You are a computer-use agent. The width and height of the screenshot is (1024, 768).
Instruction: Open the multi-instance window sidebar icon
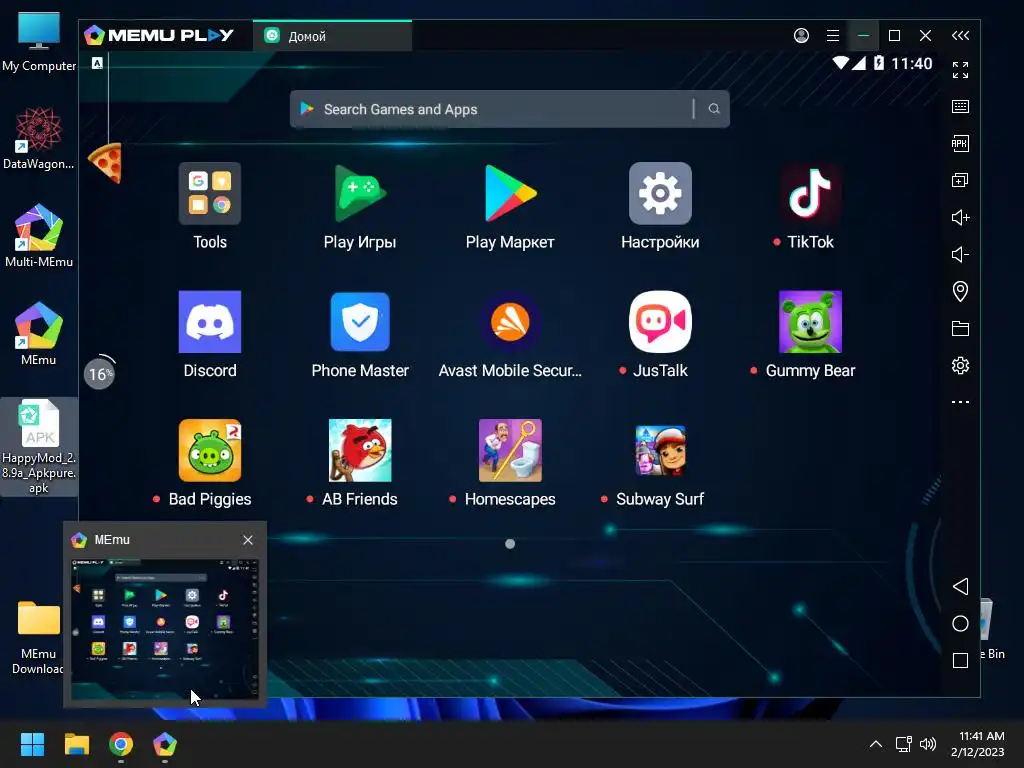tap(960, 180)
